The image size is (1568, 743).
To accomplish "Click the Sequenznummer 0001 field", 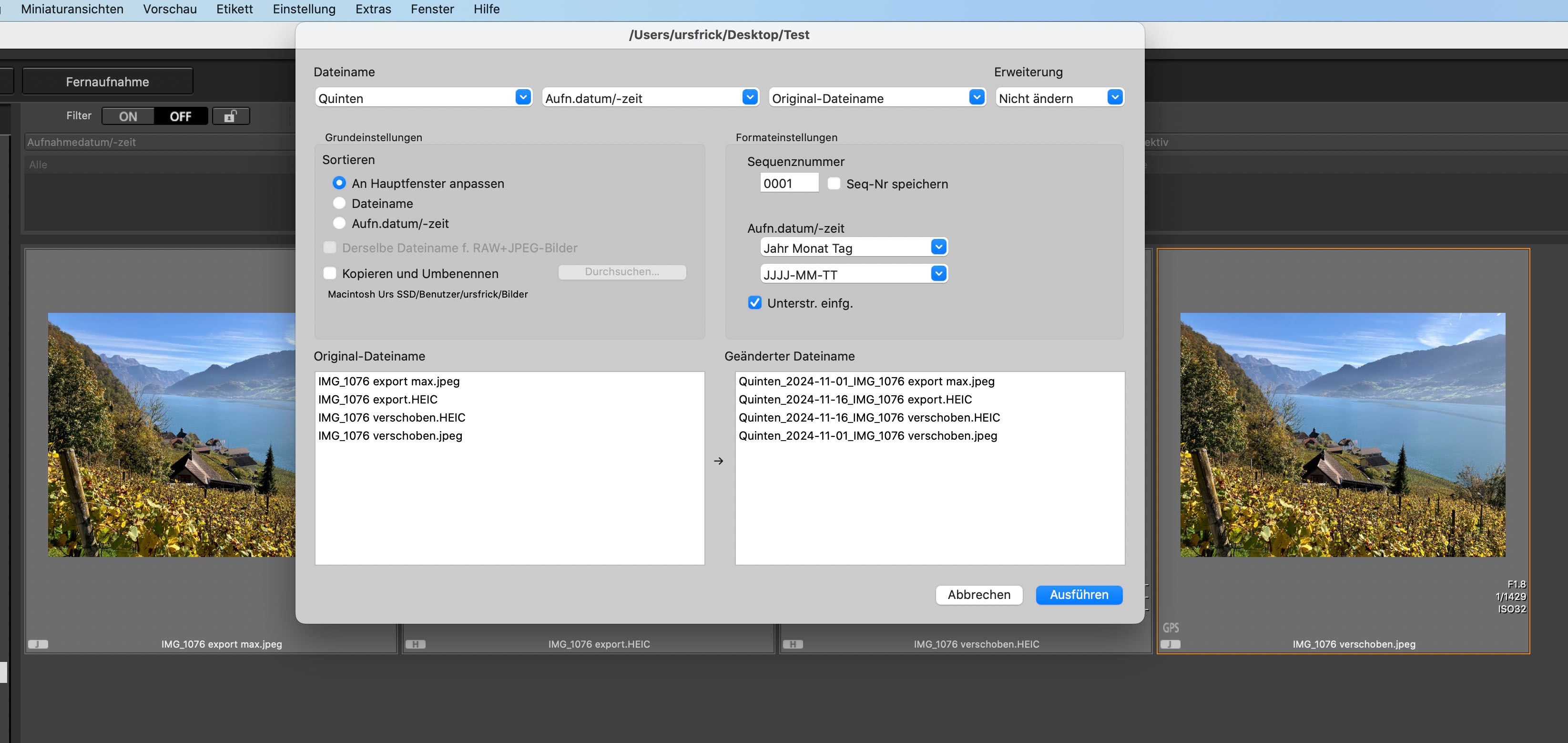I will 789,183.
